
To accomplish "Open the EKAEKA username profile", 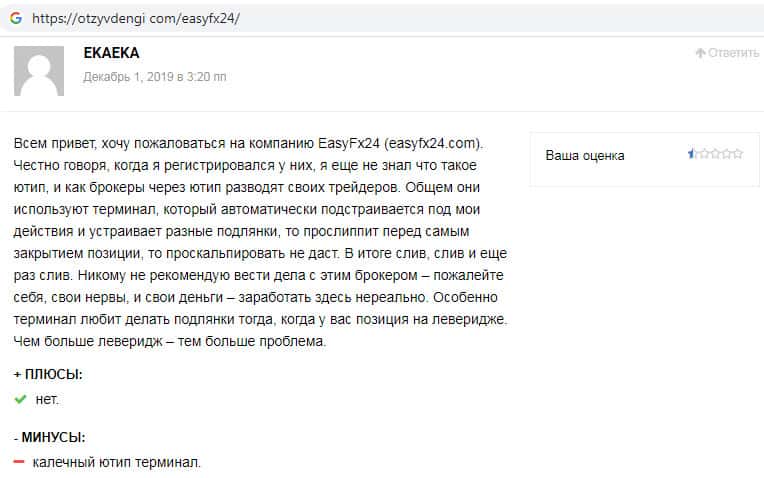I will tap(112, 52).
